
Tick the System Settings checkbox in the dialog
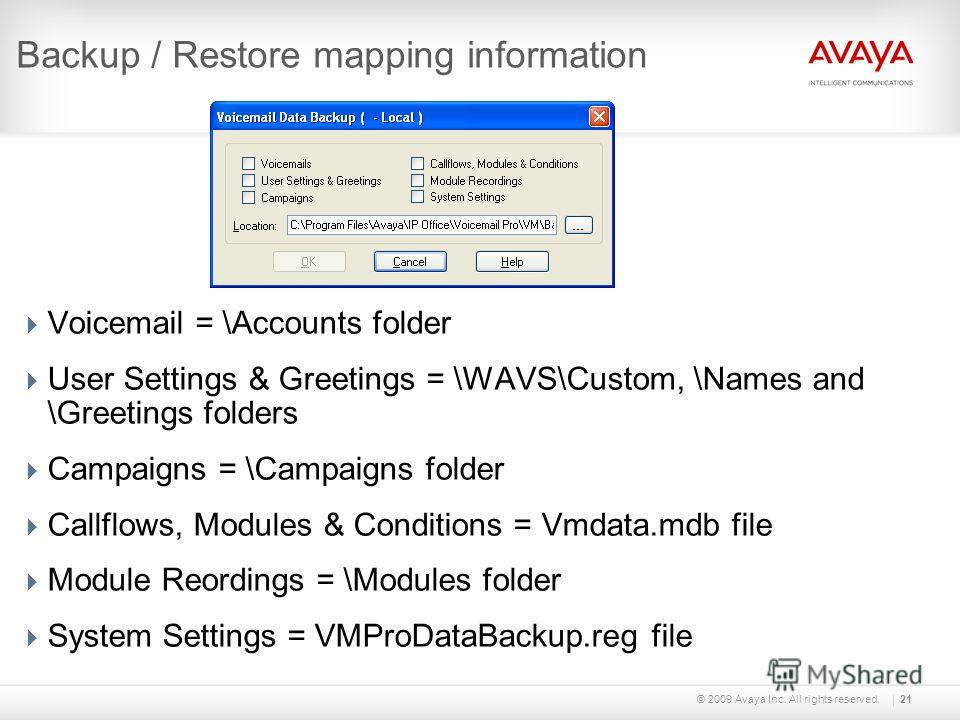[418, 197]
